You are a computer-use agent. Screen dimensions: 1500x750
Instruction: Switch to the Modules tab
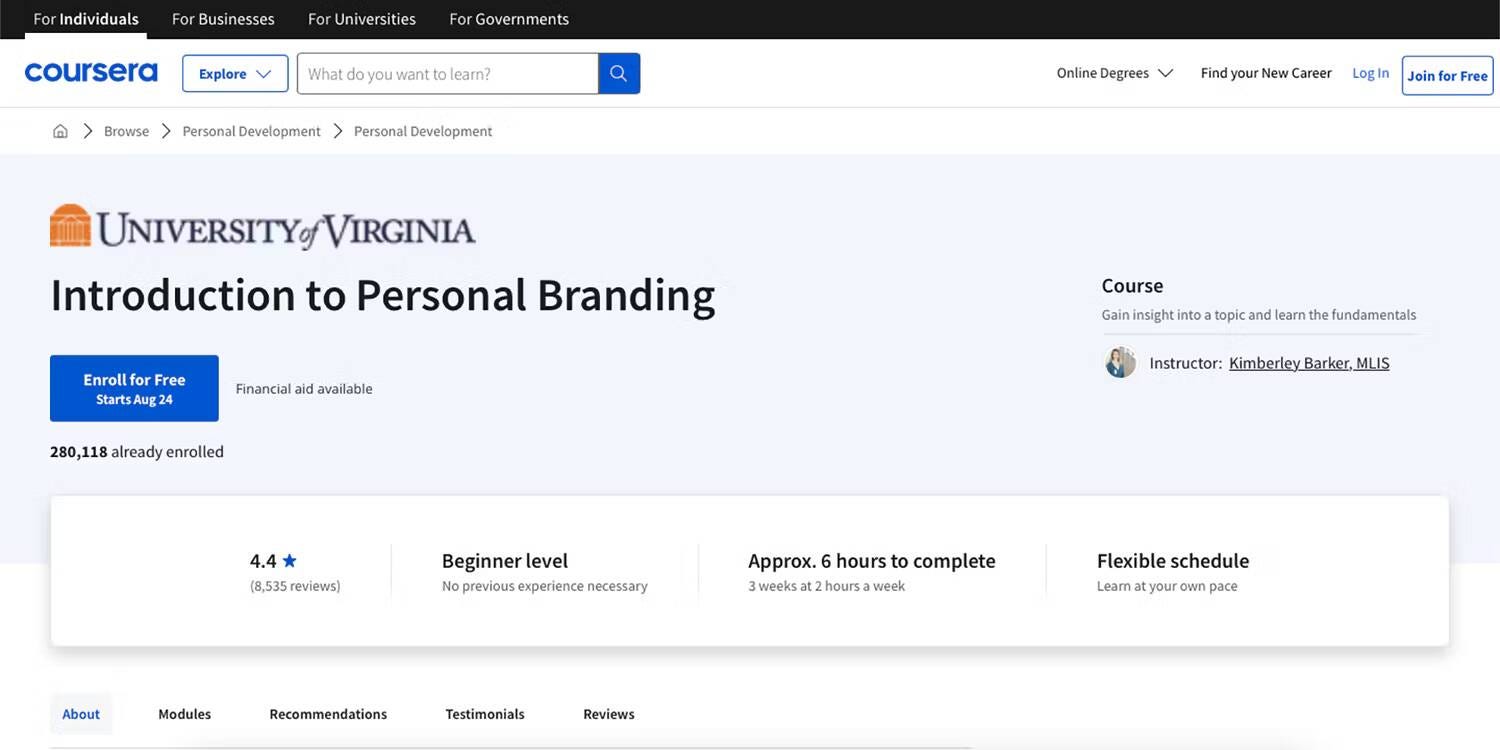click(184, 714)
